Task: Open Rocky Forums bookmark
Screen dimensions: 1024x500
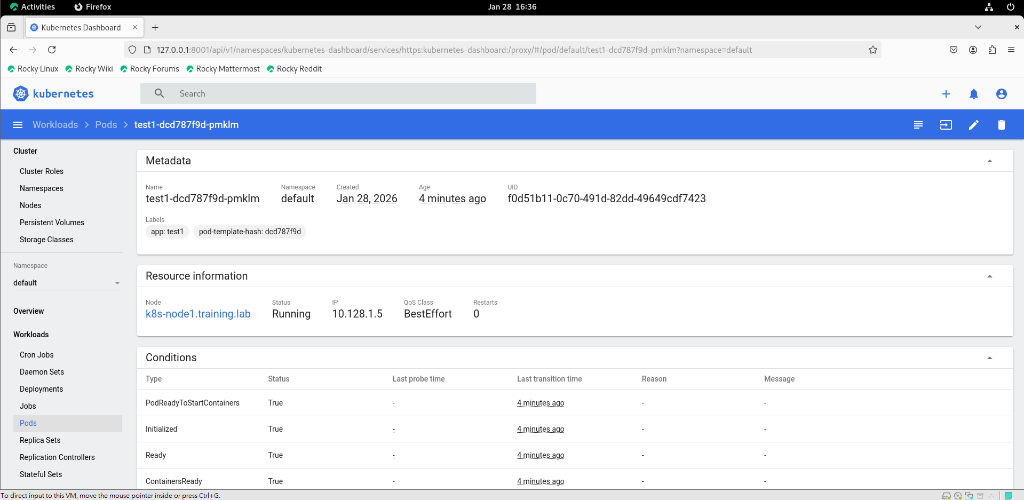Action: 150,69
